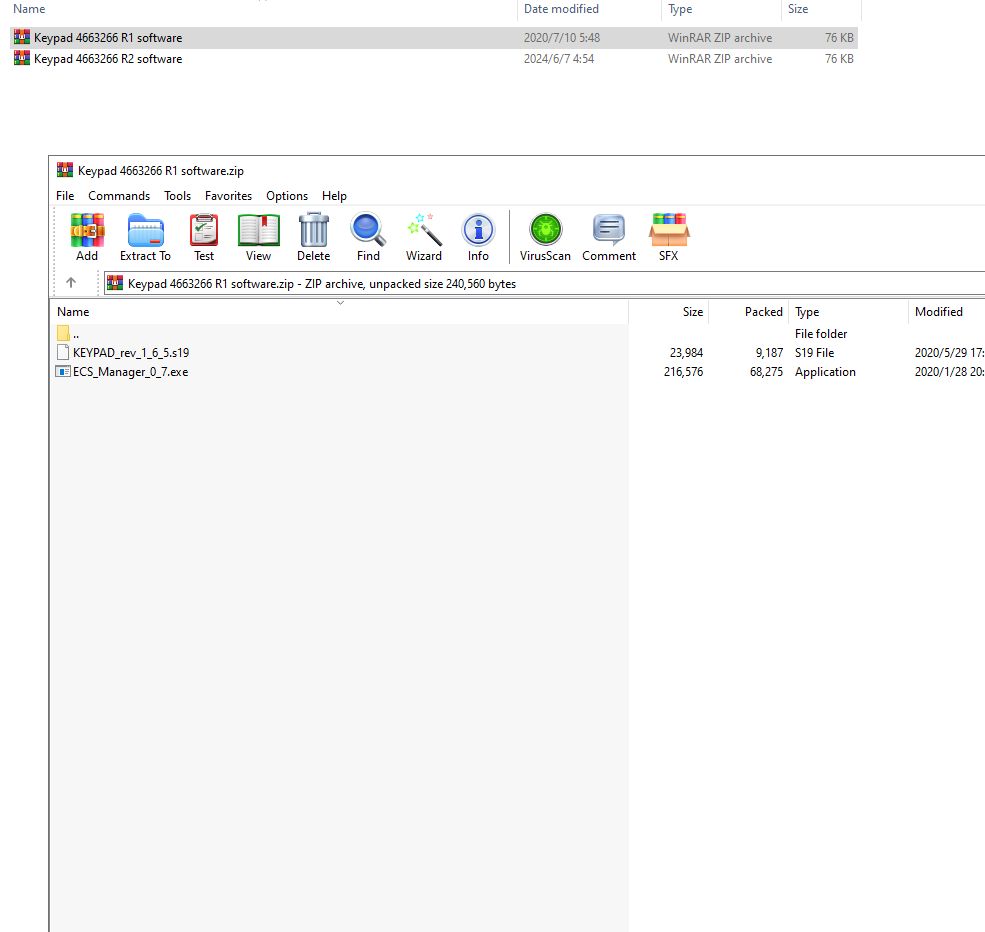Click Keypad 4663266 R1 software archive icon

tap(22, 37)
